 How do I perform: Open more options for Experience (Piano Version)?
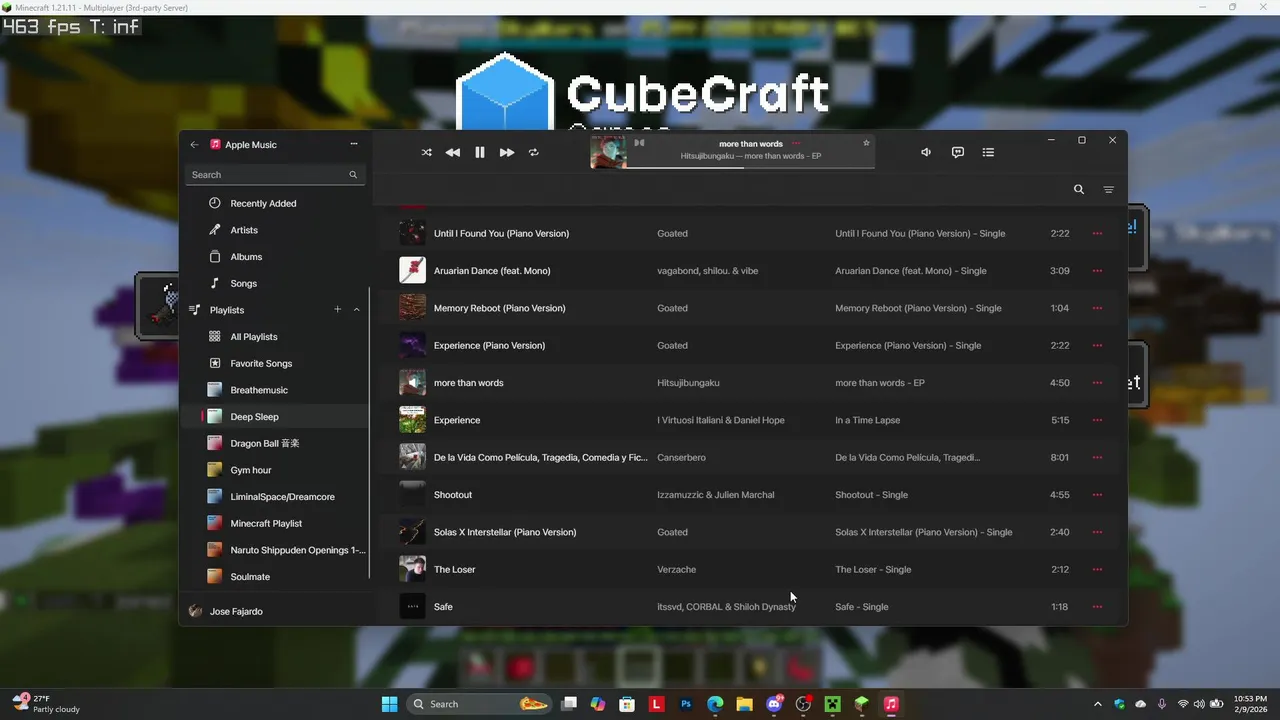pos(1097,346)
